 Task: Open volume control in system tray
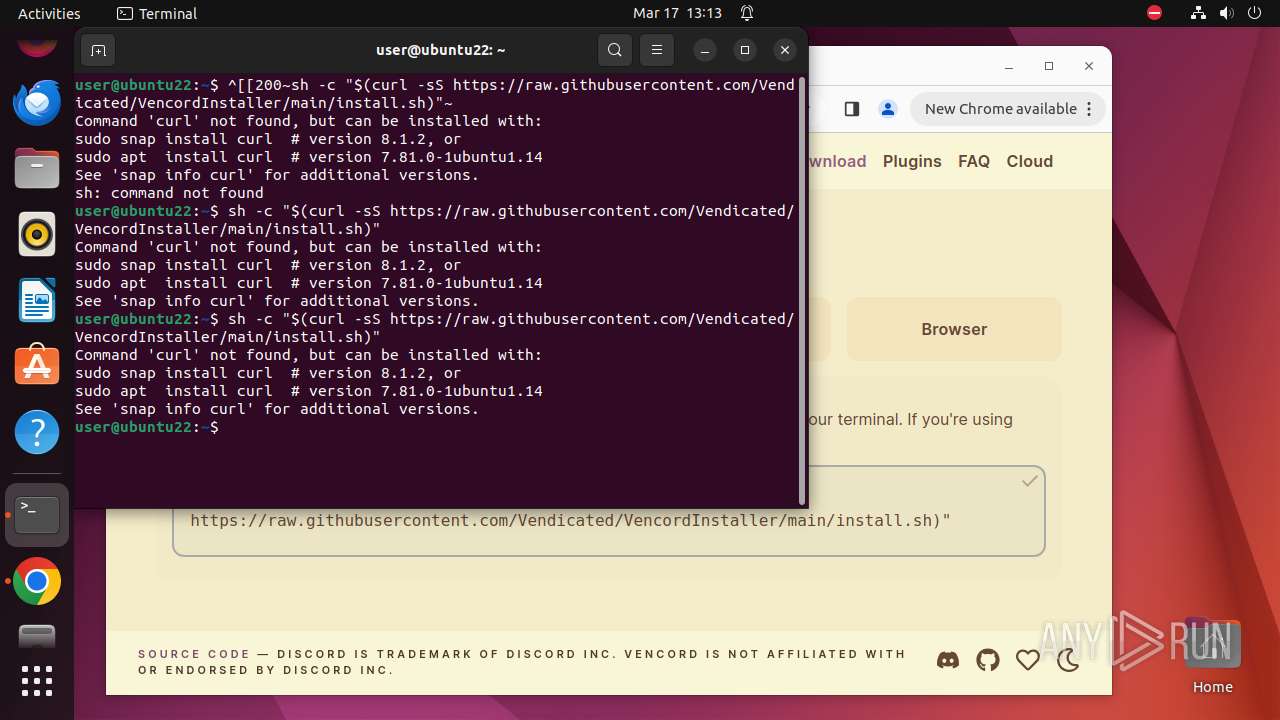click(1227, 13)
